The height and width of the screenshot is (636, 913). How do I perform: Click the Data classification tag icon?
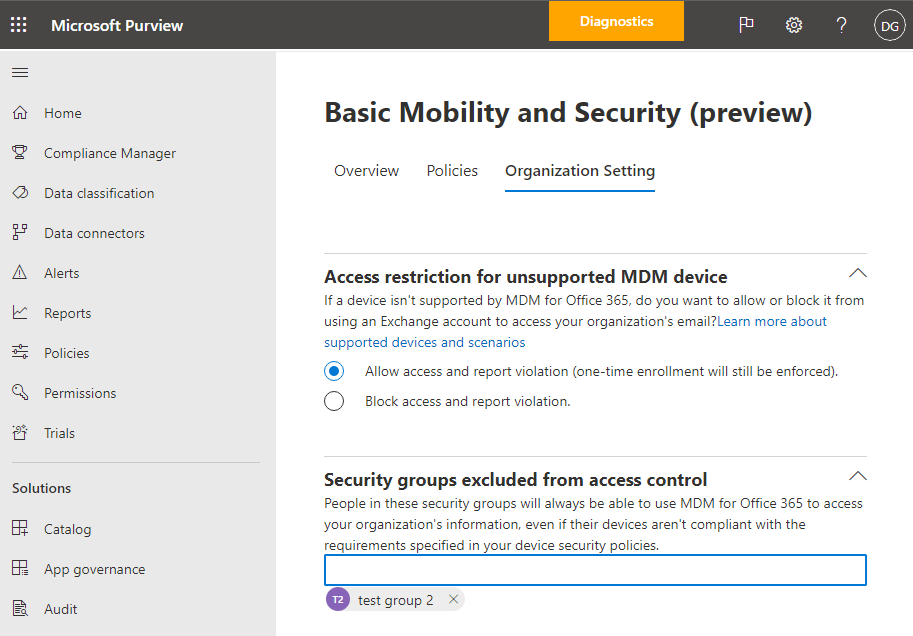pos(20,193)
